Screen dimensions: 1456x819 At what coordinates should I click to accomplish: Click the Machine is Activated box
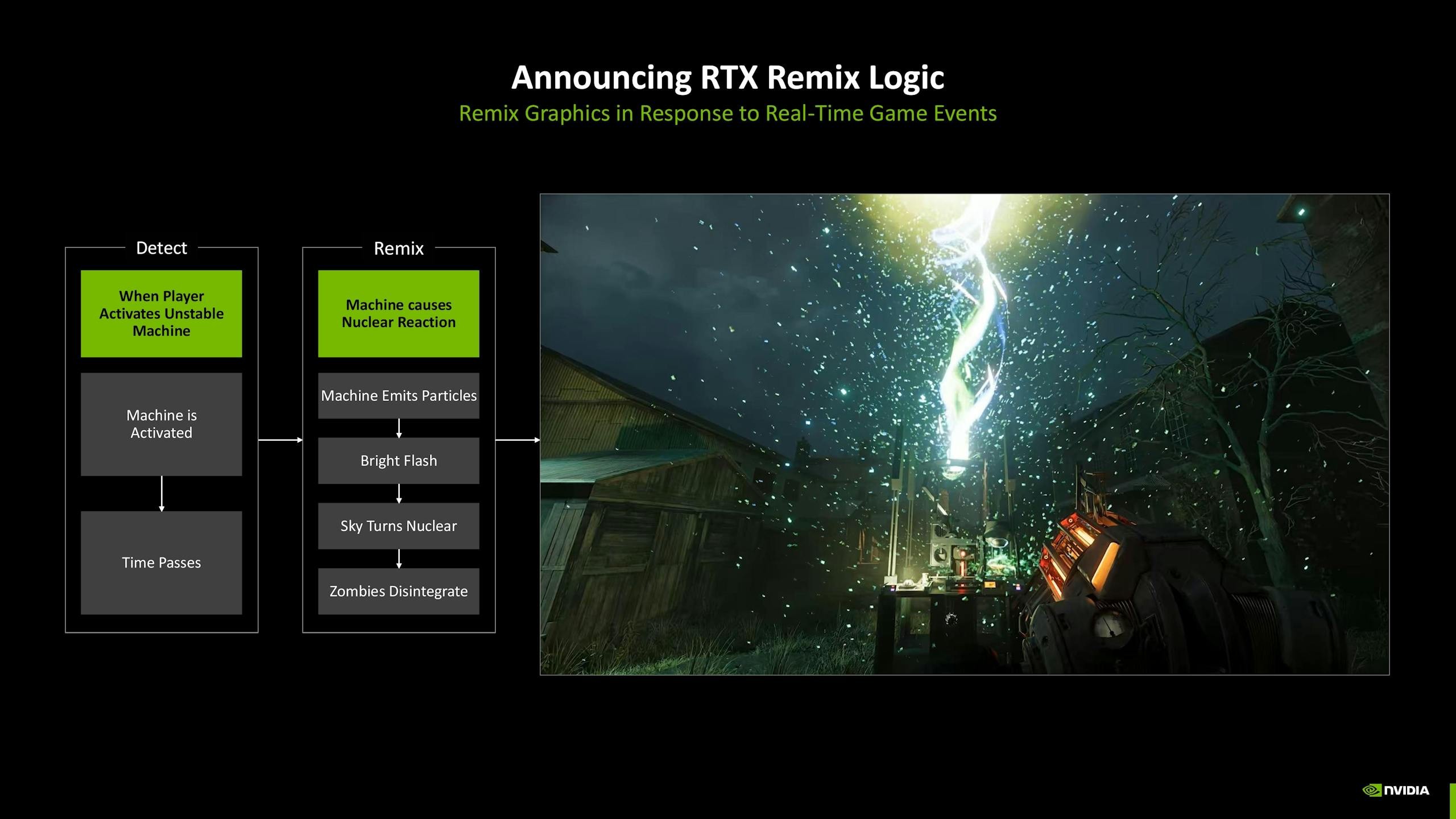tap(162, 424)
